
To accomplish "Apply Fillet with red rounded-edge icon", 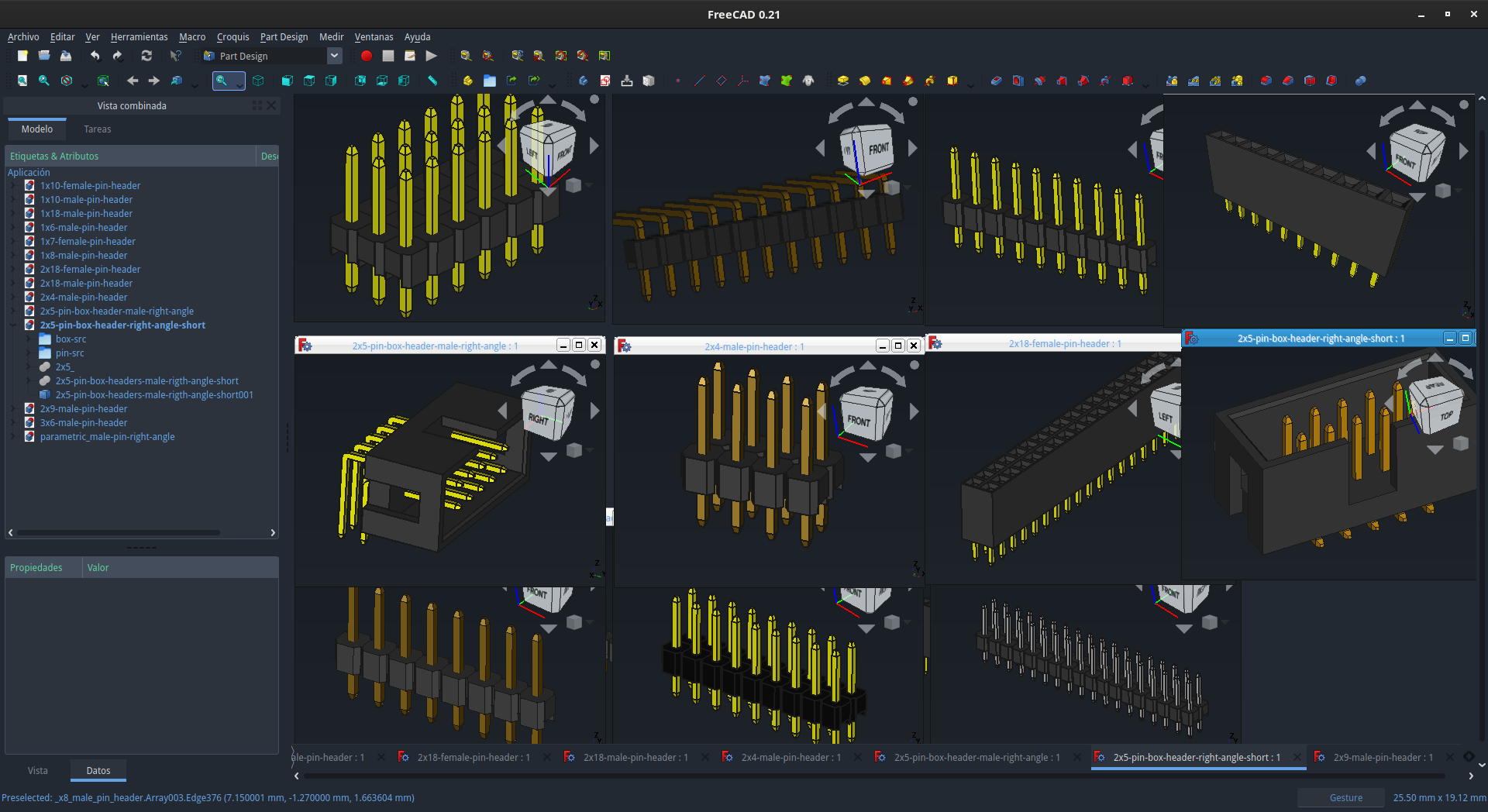I will click(1266, 81).
